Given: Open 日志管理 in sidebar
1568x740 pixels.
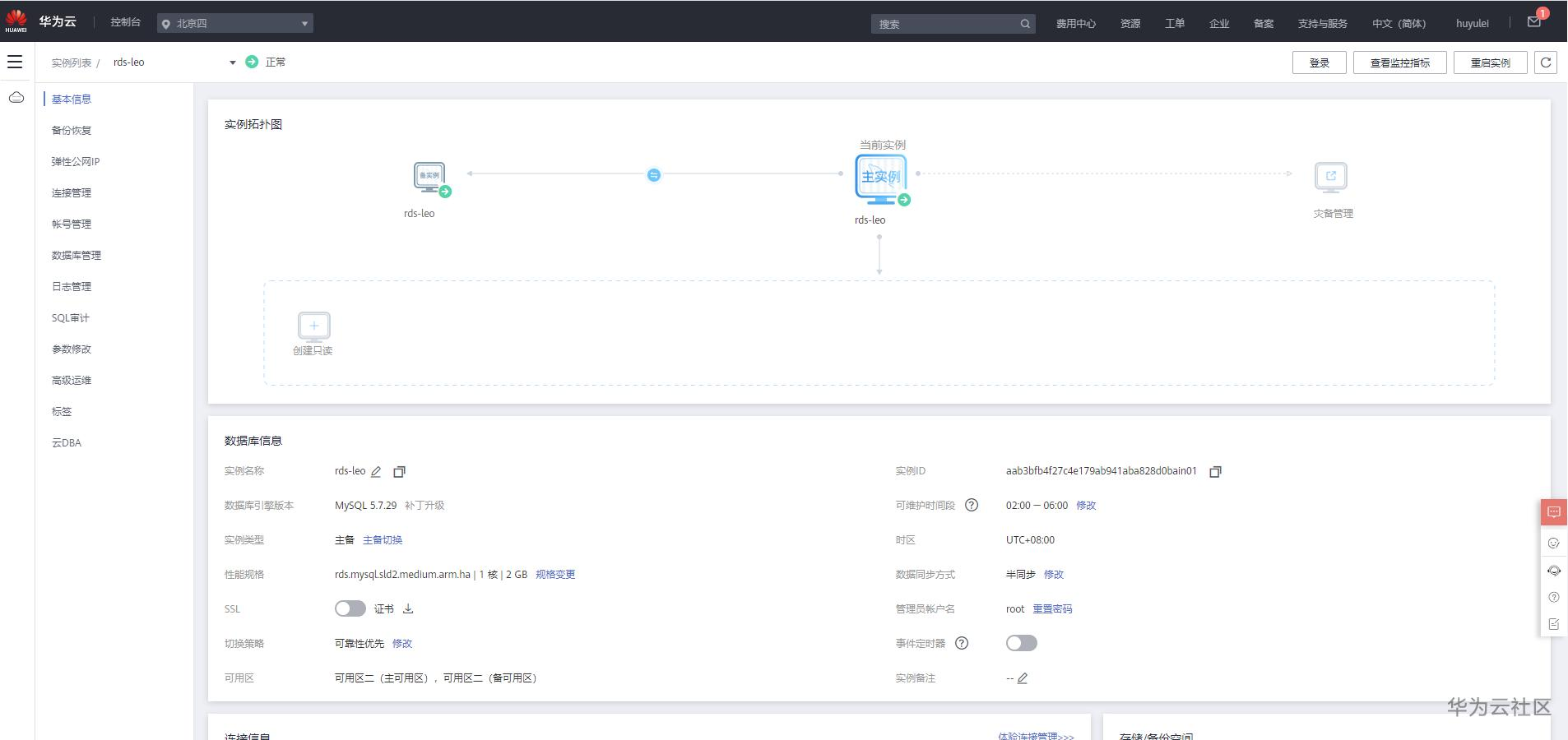Looking at the screenshot, I should point(72,286).
